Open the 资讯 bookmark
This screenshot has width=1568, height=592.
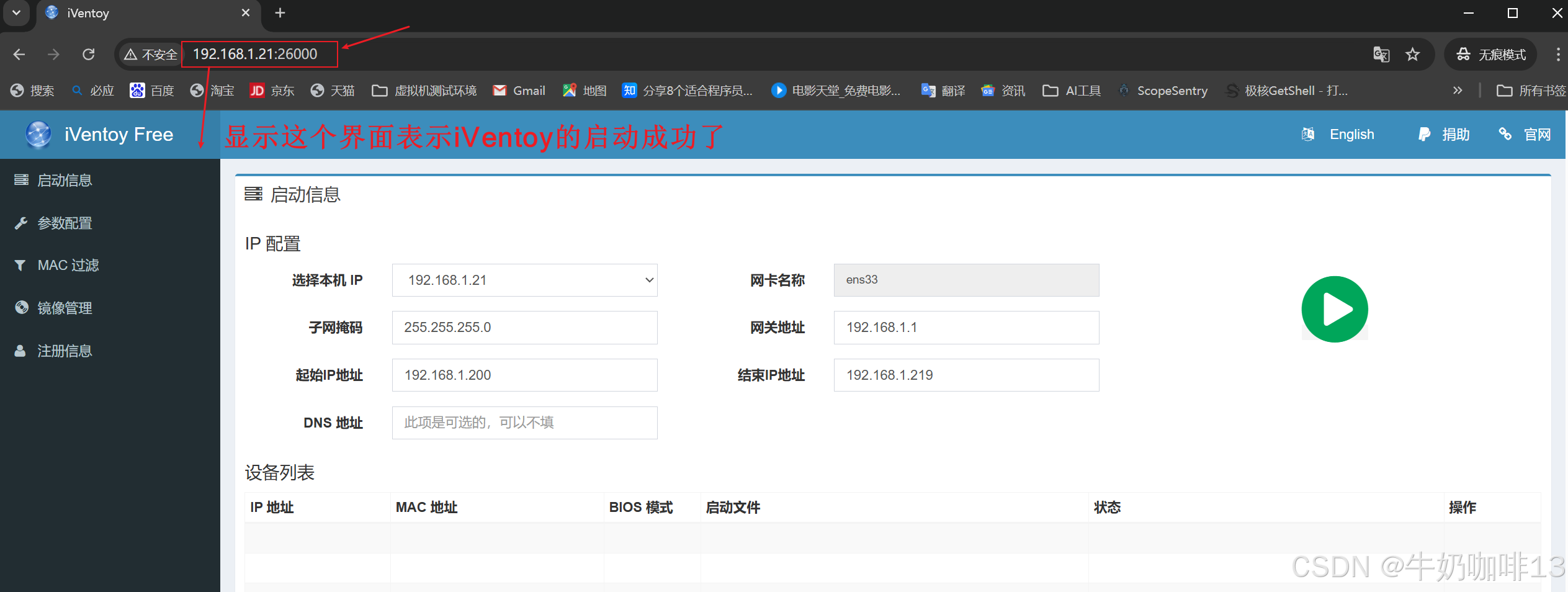[x=1003, y=91]
